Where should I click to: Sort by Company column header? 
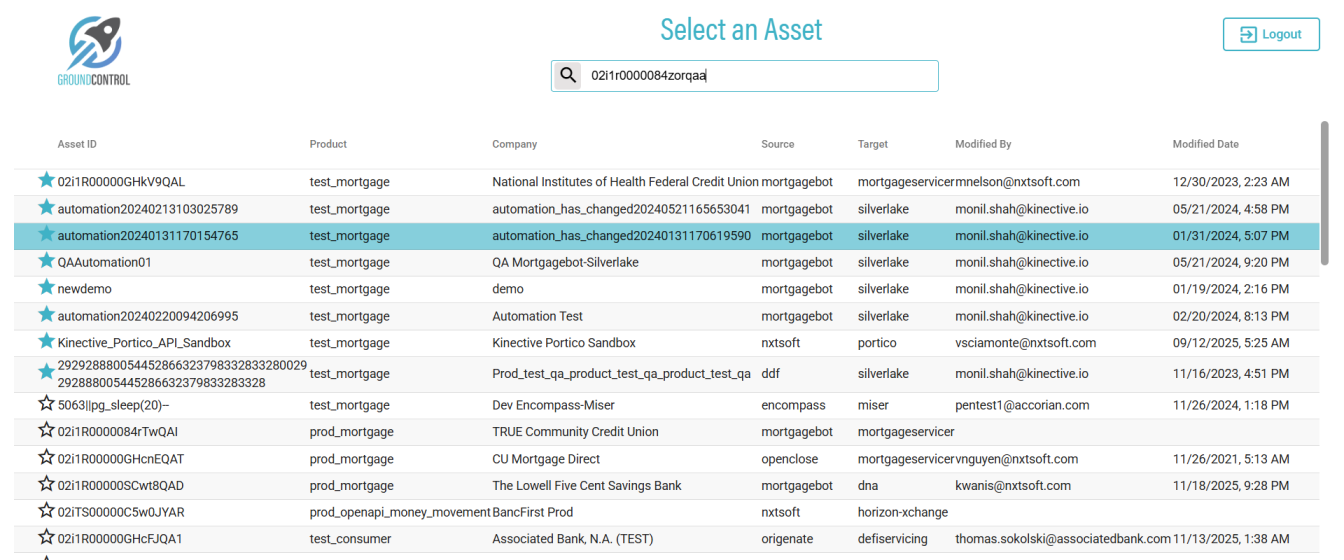pyautogui.click(x=514, y=144)
